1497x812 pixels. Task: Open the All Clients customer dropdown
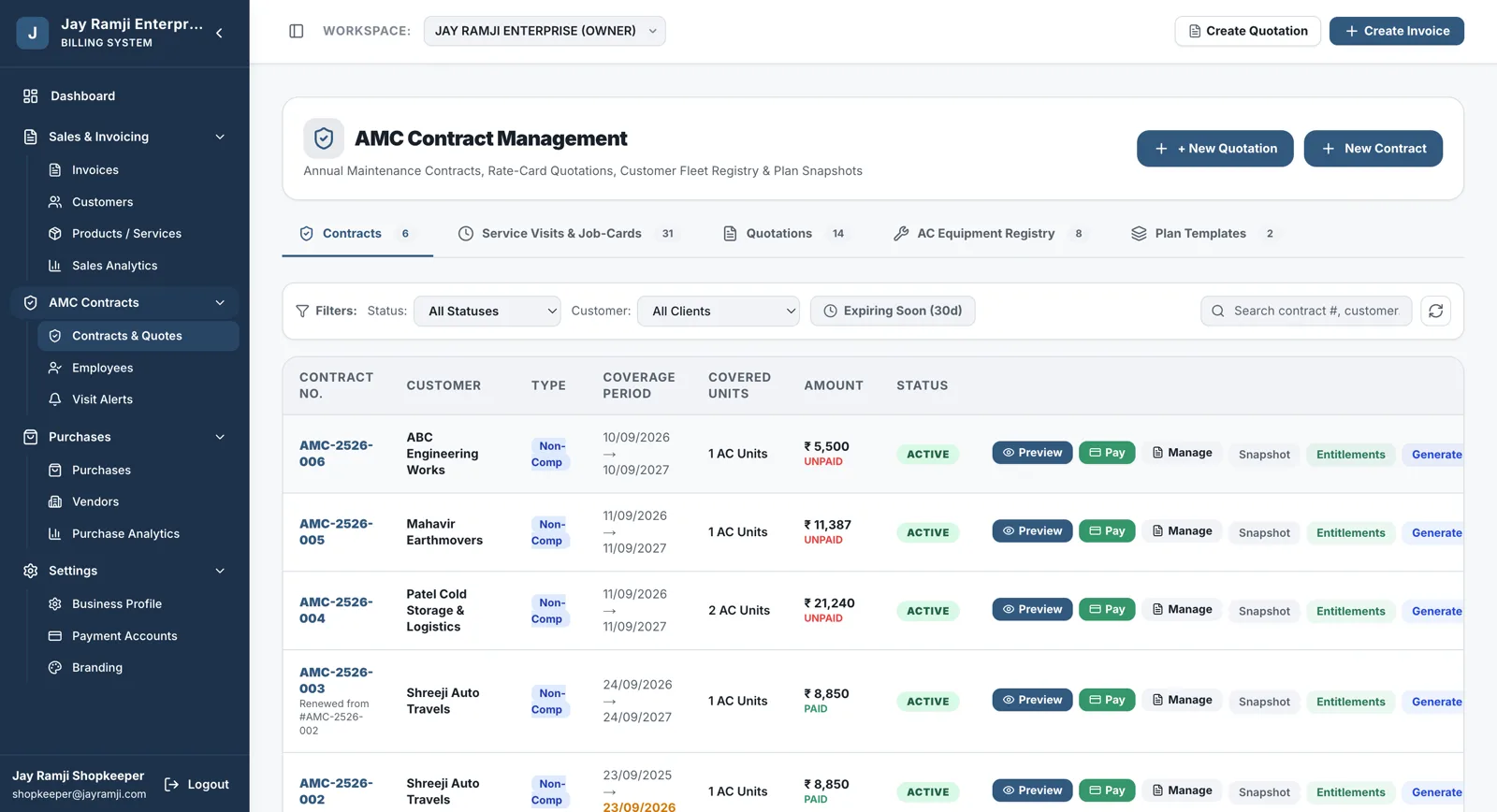click(x=719, y=312)
